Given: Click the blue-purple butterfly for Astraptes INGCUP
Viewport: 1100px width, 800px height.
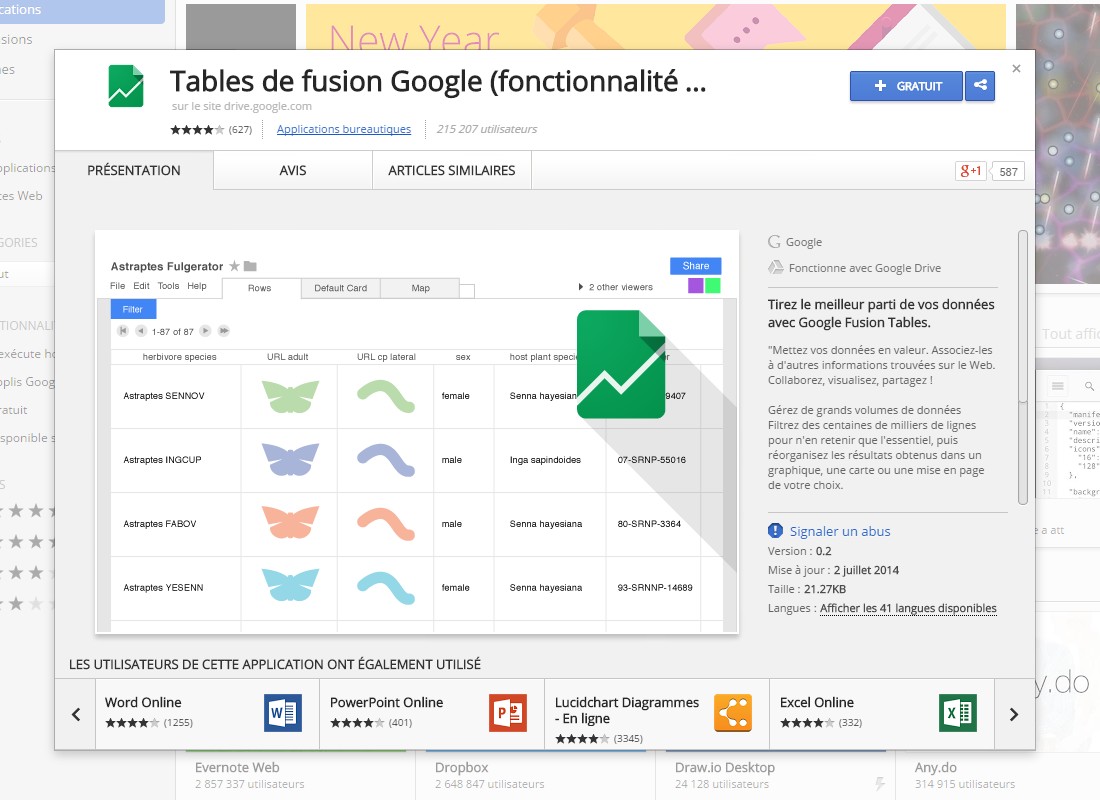Looking at the screenshot, I should tap(290, 460).
